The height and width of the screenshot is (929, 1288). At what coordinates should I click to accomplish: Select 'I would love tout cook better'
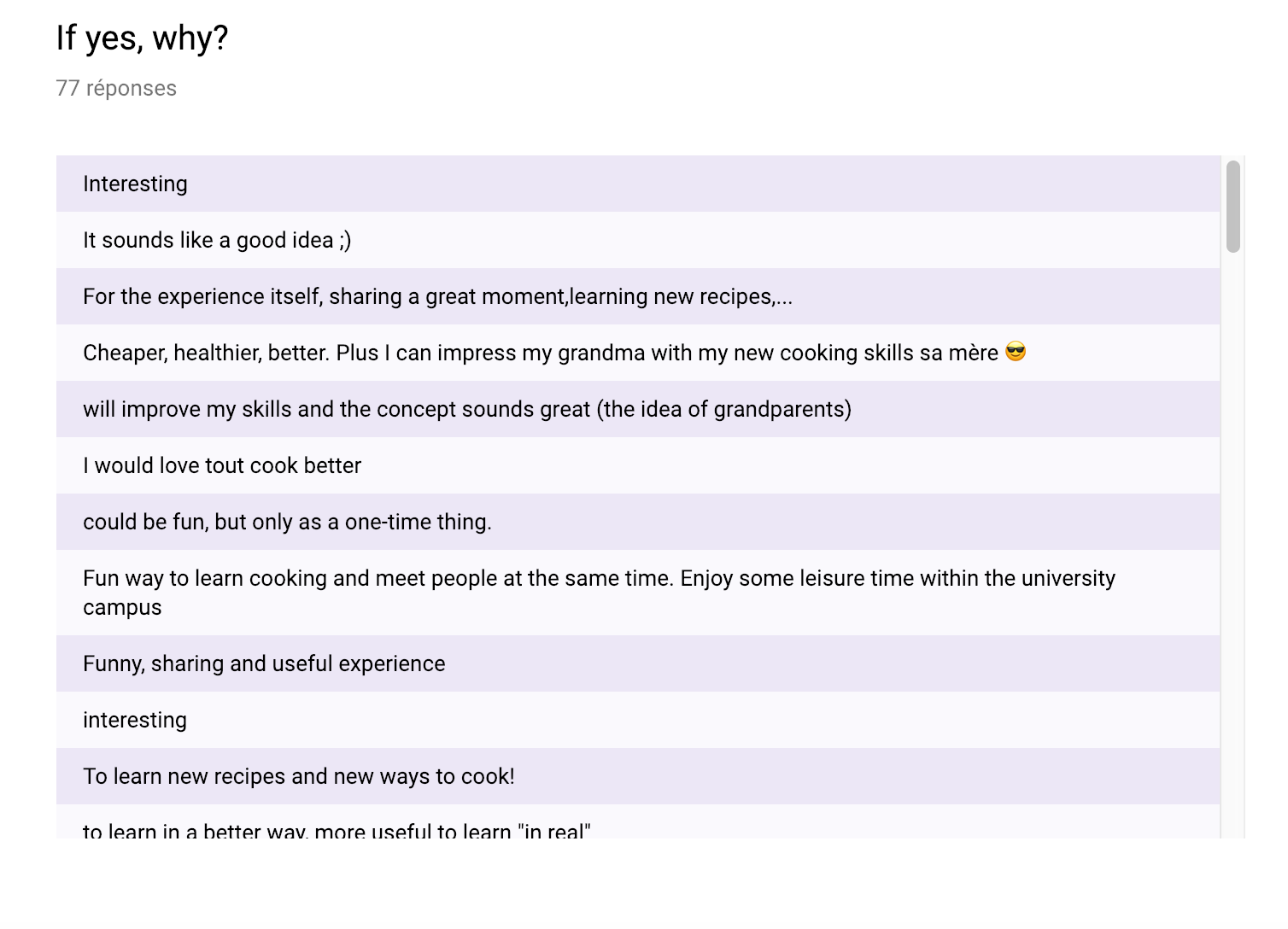(638, 465)
